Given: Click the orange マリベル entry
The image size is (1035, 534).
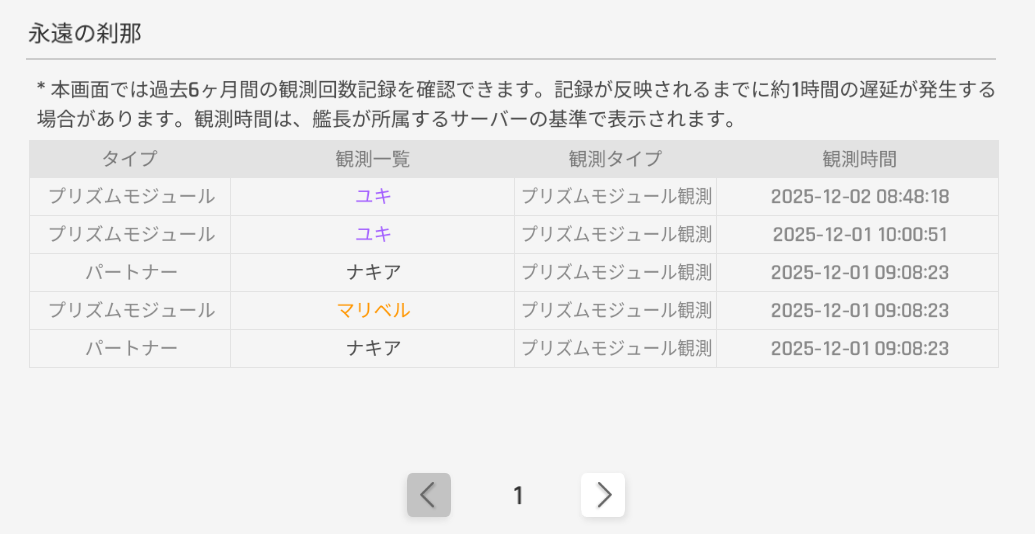Looking at the screenshot, I should pos(373,311).
